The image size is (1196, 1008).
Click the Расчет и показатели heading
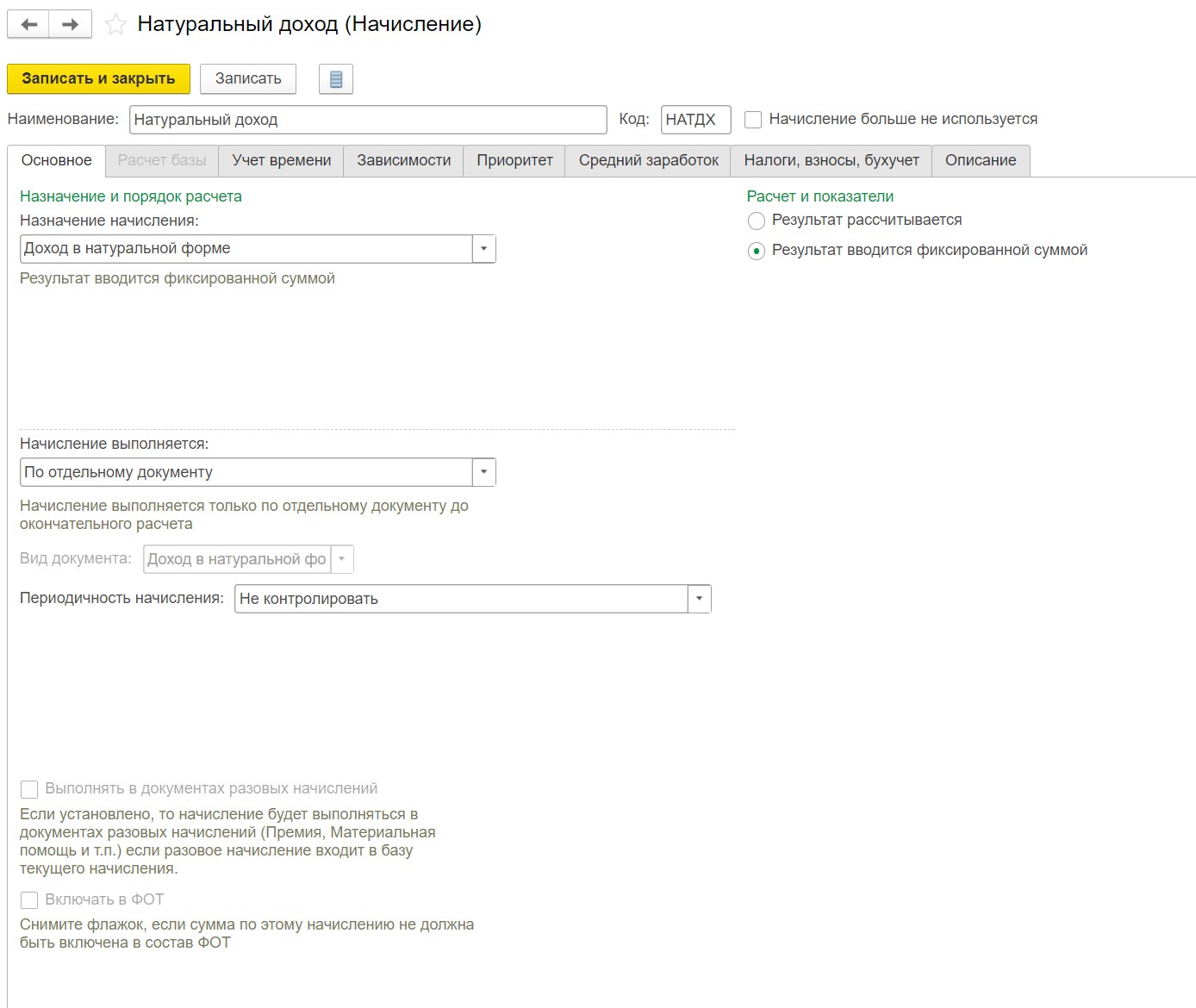[820, 196]
